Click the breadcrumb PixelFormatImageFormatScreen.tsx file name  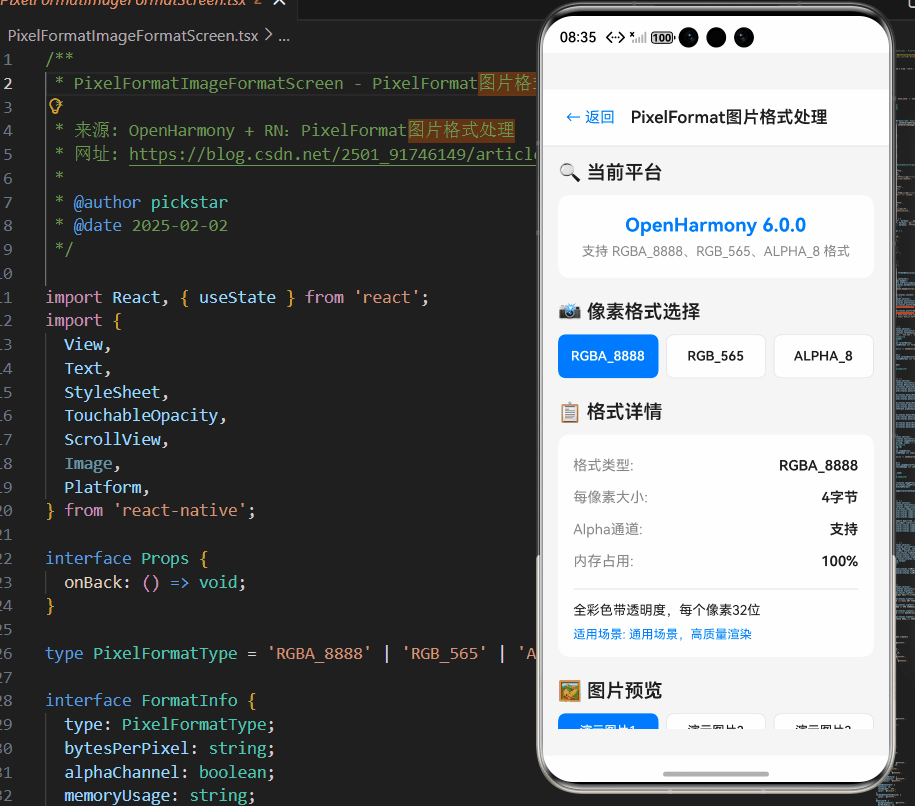(133, 36)
